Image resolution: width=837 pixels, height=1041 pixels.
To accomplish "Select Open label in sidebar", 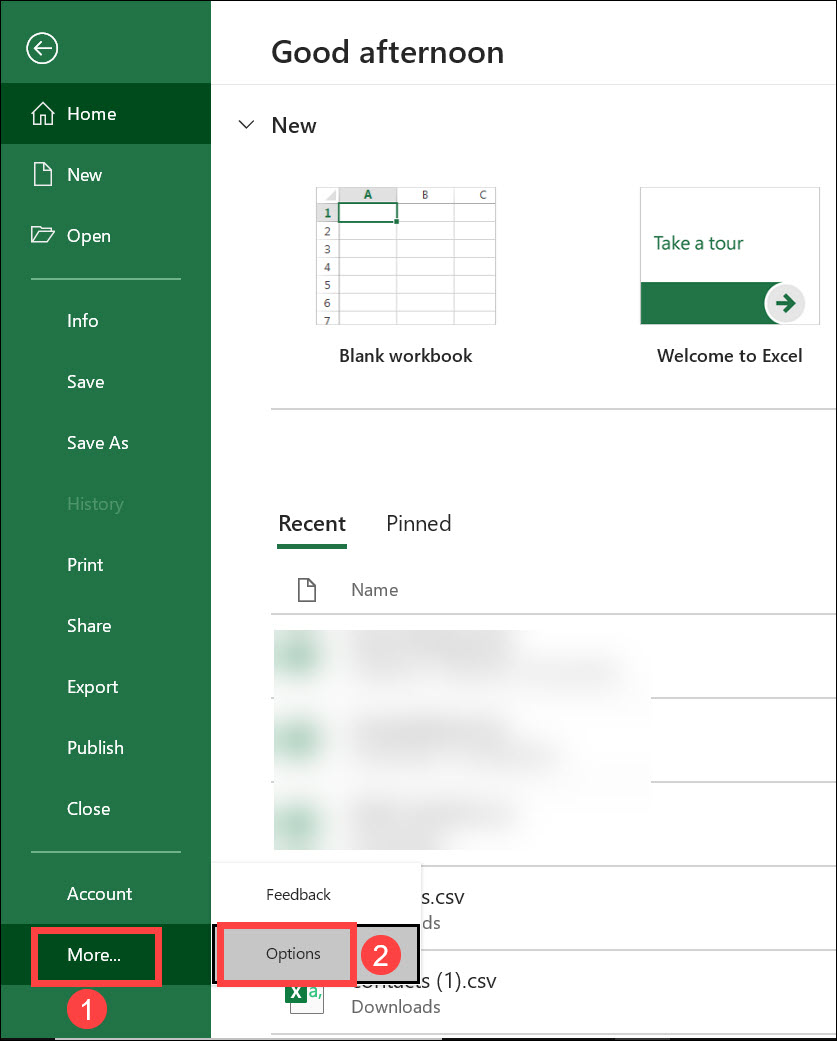I will [x=89, y=236].
